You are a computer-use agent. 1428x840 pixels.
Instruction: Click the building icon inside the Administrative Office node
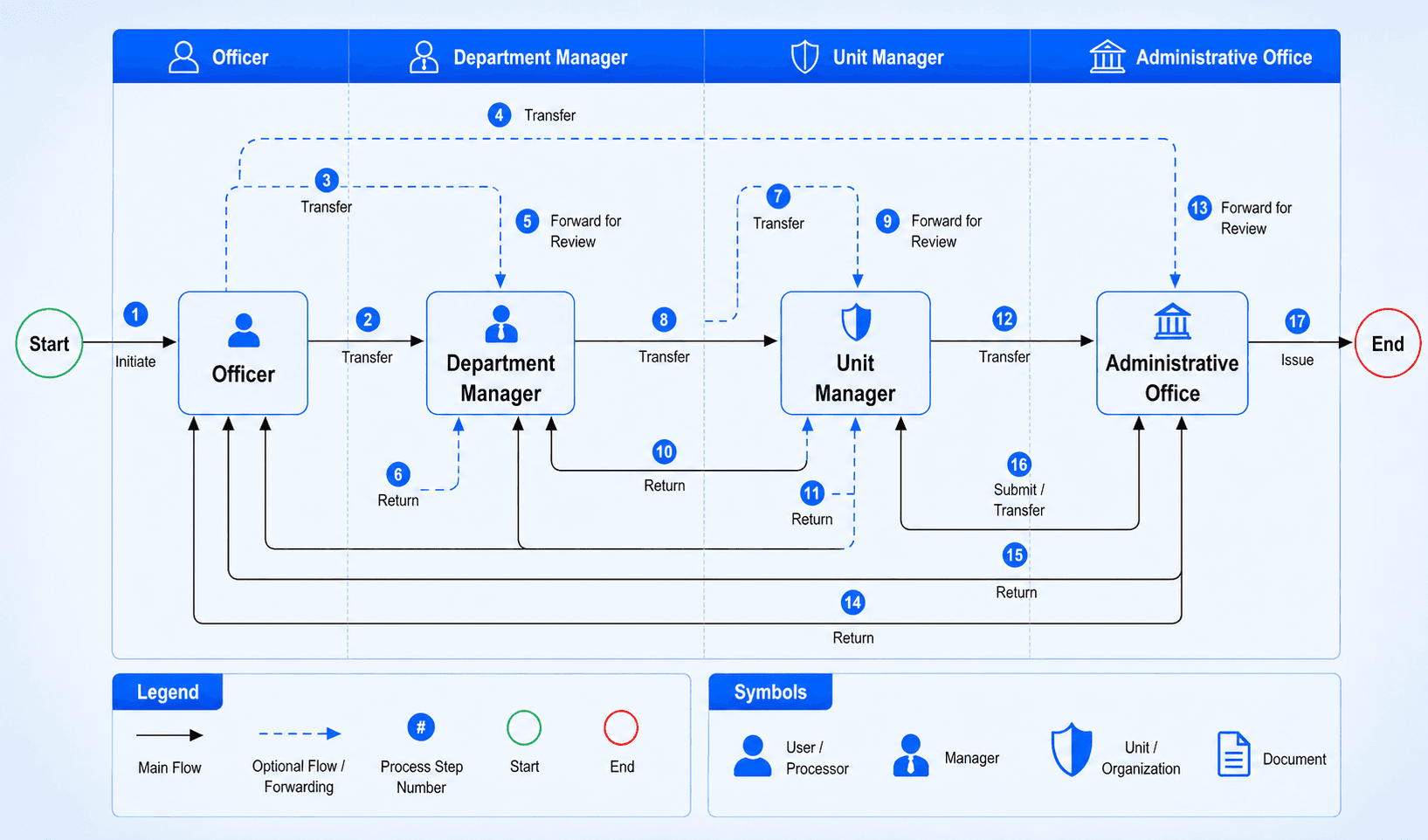pos(1172,320)
